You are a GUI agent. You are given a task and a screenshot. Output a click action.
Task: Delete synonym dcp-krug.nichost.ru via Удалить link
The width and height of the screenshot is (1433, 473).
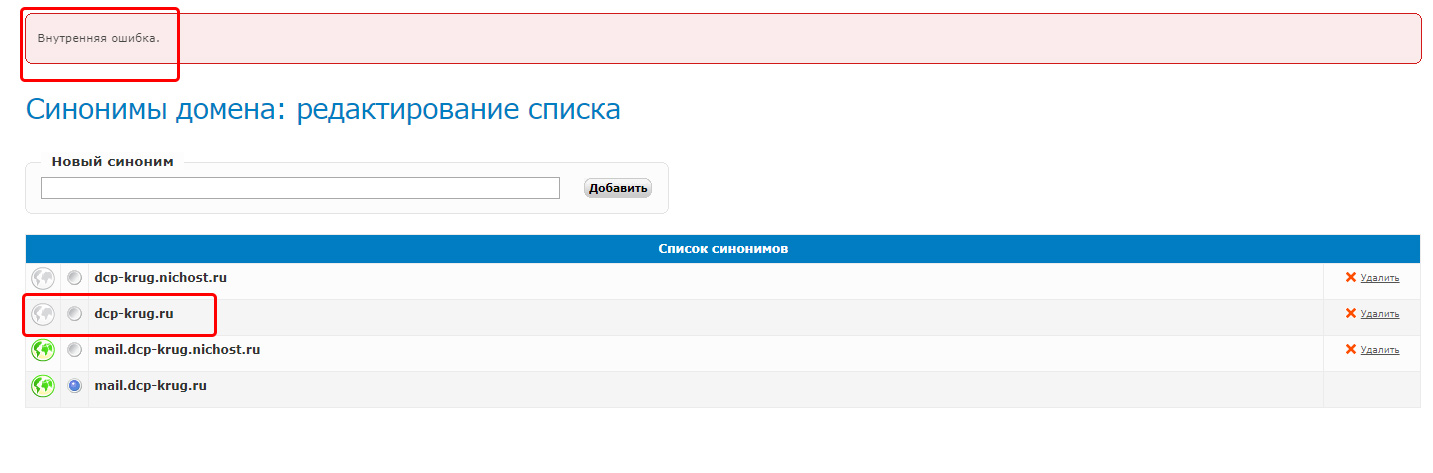coord(1379,278)
